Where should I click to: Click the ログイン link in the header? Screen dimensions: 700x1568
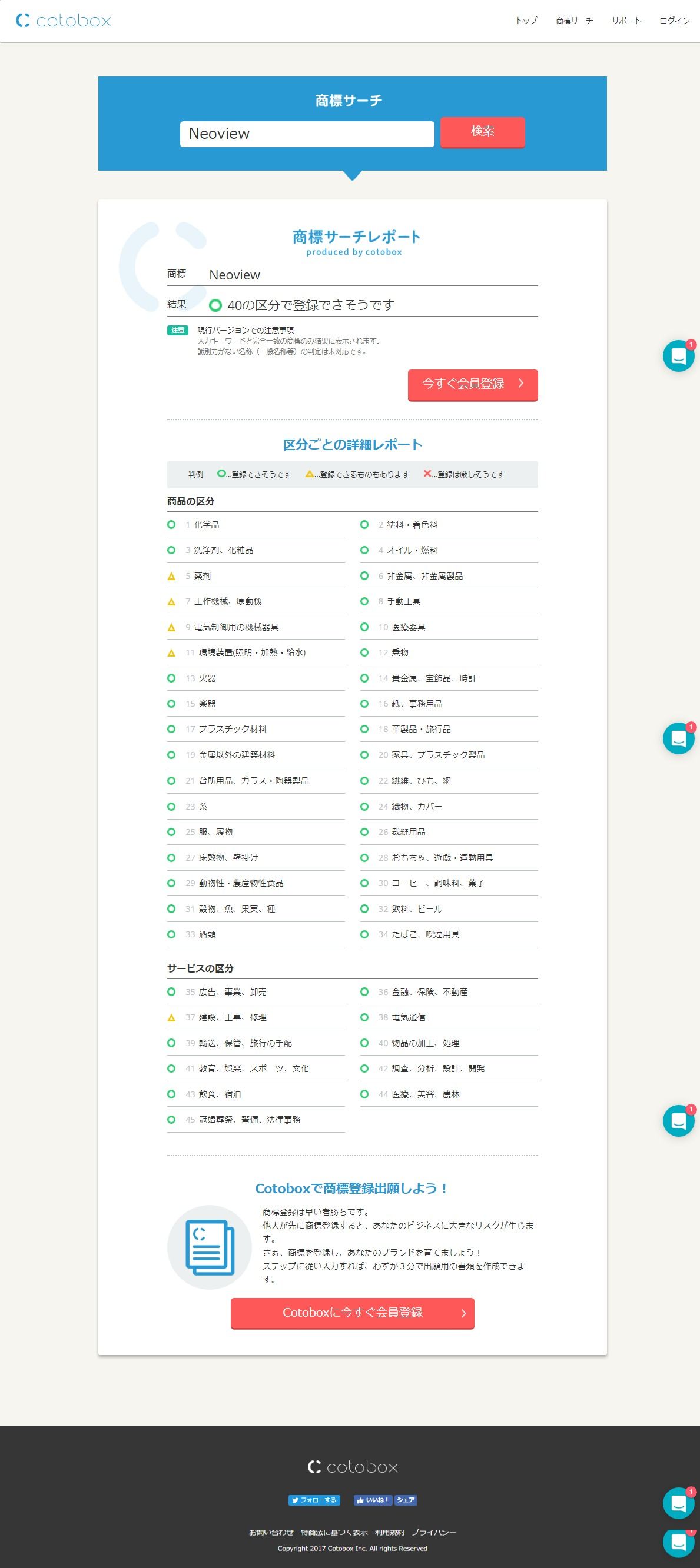[x=674, y=21]
